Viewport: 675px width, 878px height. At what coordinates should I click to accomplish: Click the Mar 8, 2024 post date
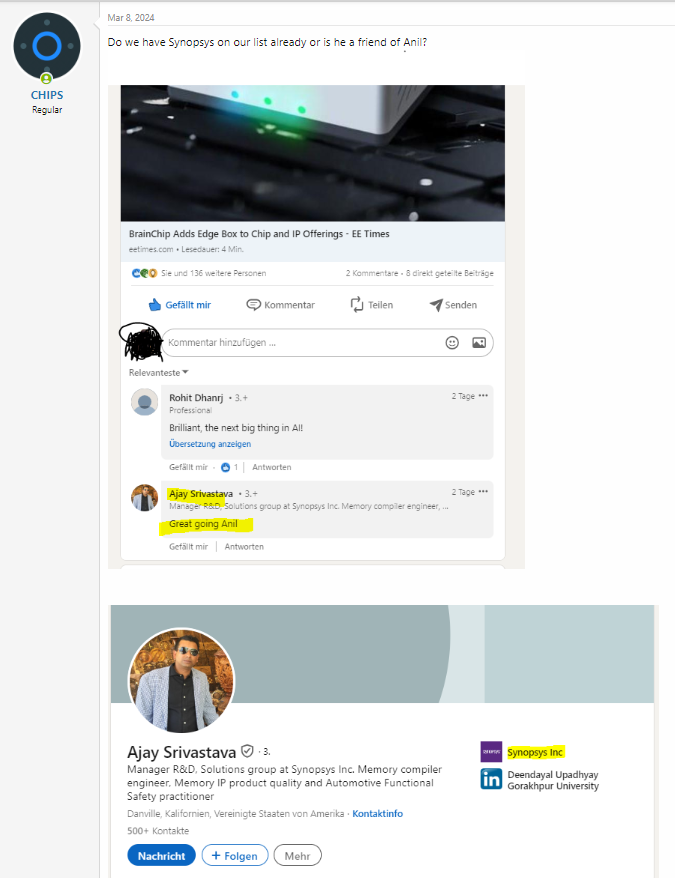click(131, 18)
